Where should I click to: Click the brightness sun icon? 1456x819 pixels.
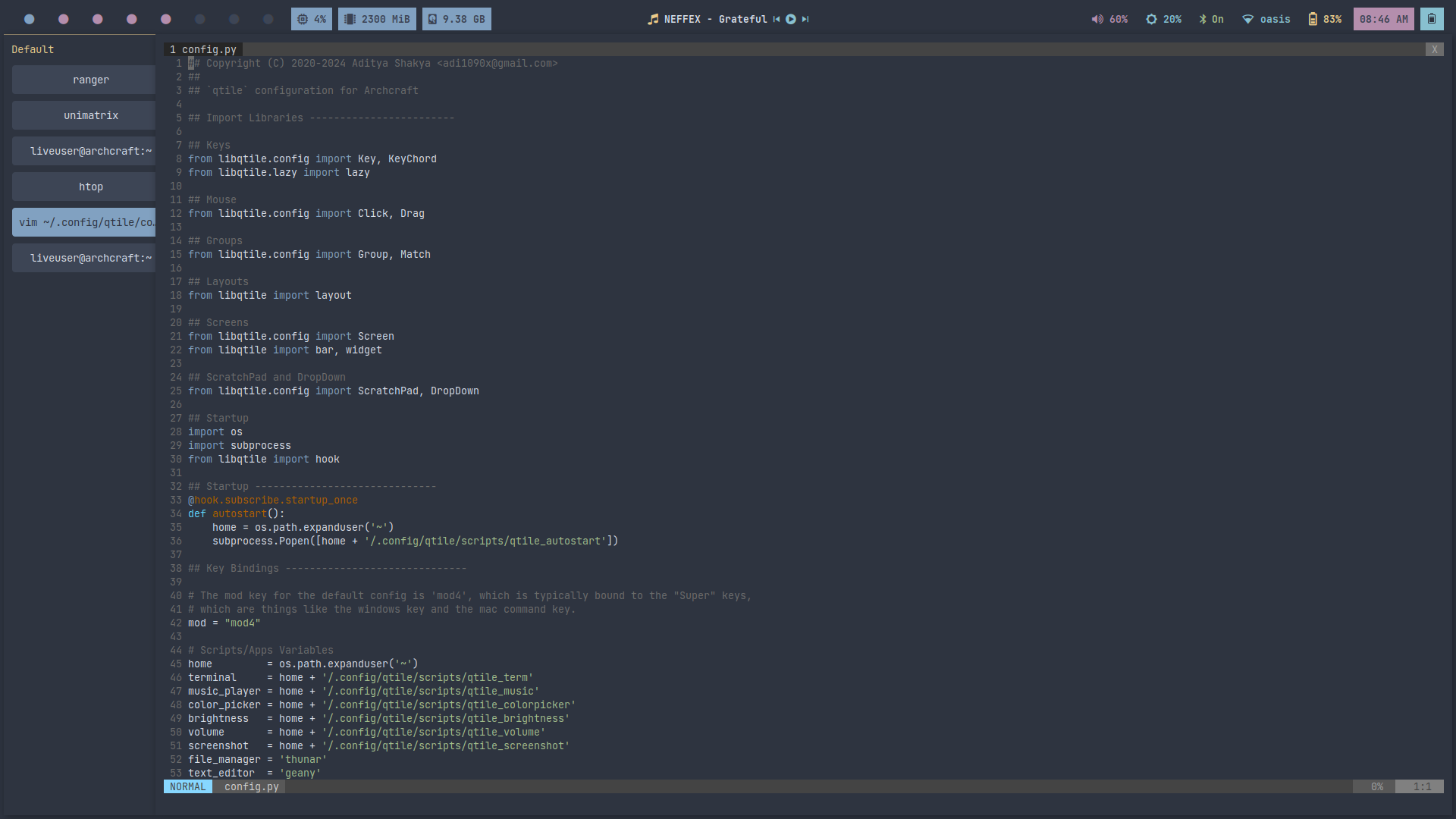1151,19
